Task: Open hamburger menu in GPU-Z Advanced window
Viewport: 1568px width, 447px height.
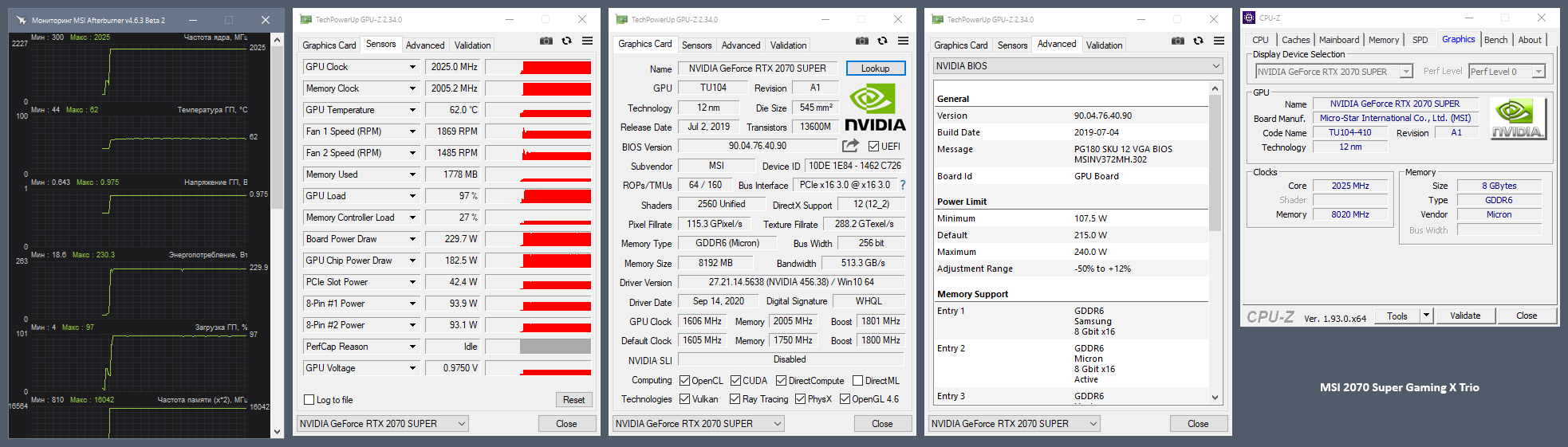Action: [x=1219, y=41]
